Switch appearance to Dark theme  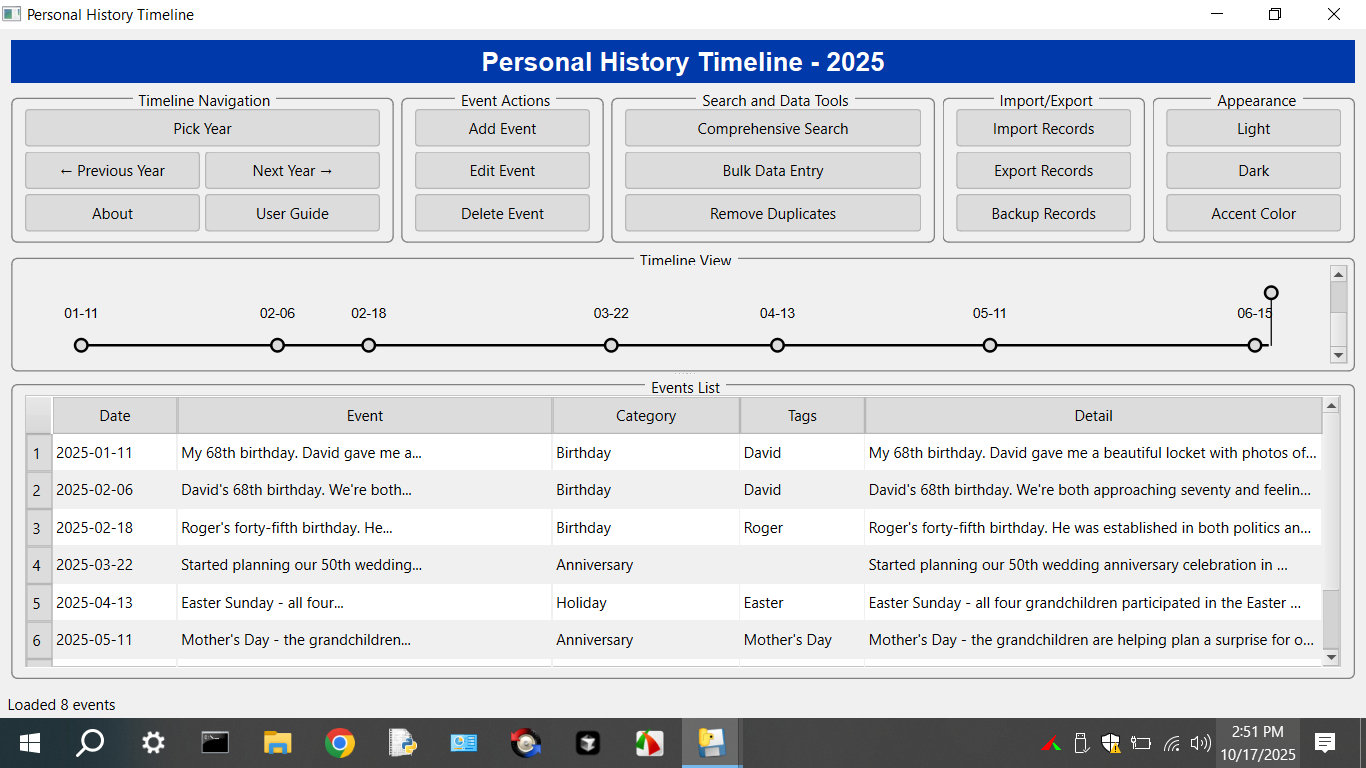(1253, 171)
